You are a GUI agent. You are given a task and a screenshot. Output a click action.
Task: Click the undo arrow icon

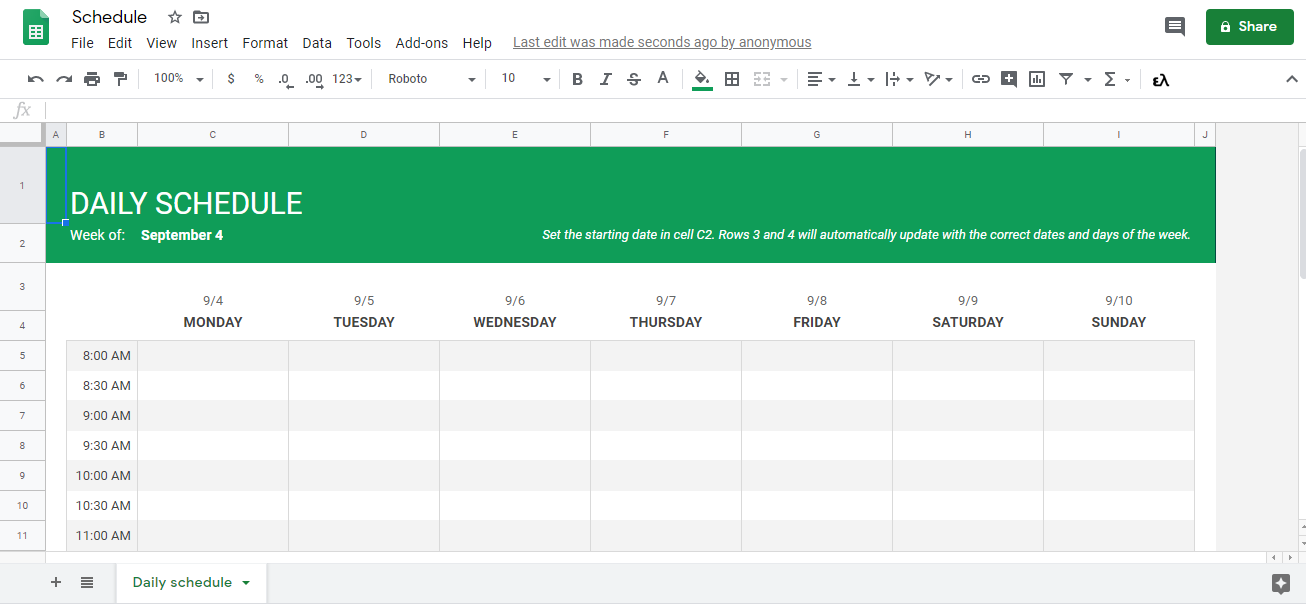tap(36, 79)
